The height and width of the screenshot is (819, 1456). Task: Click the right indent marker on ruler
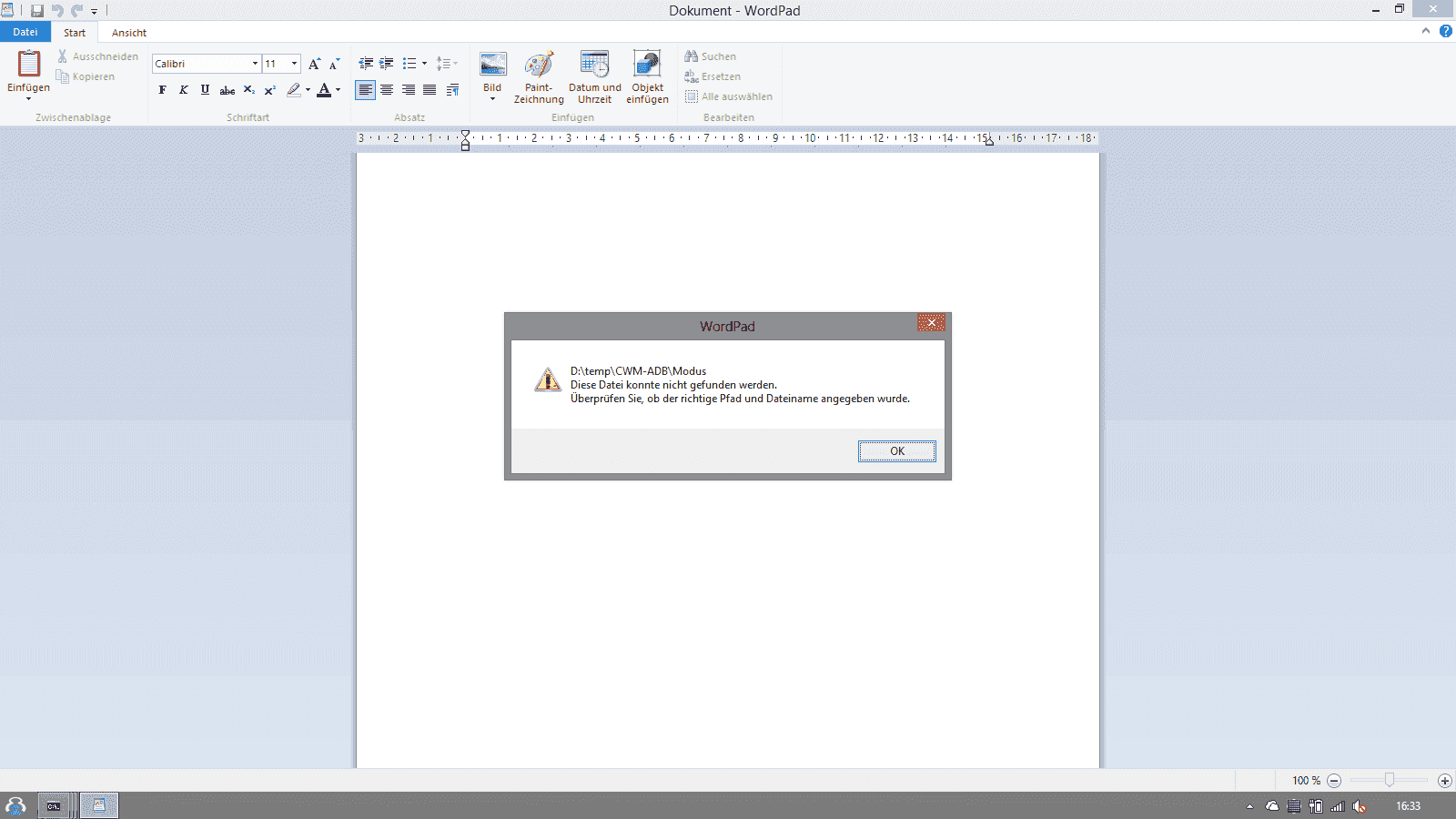click(x=989, y=141)
